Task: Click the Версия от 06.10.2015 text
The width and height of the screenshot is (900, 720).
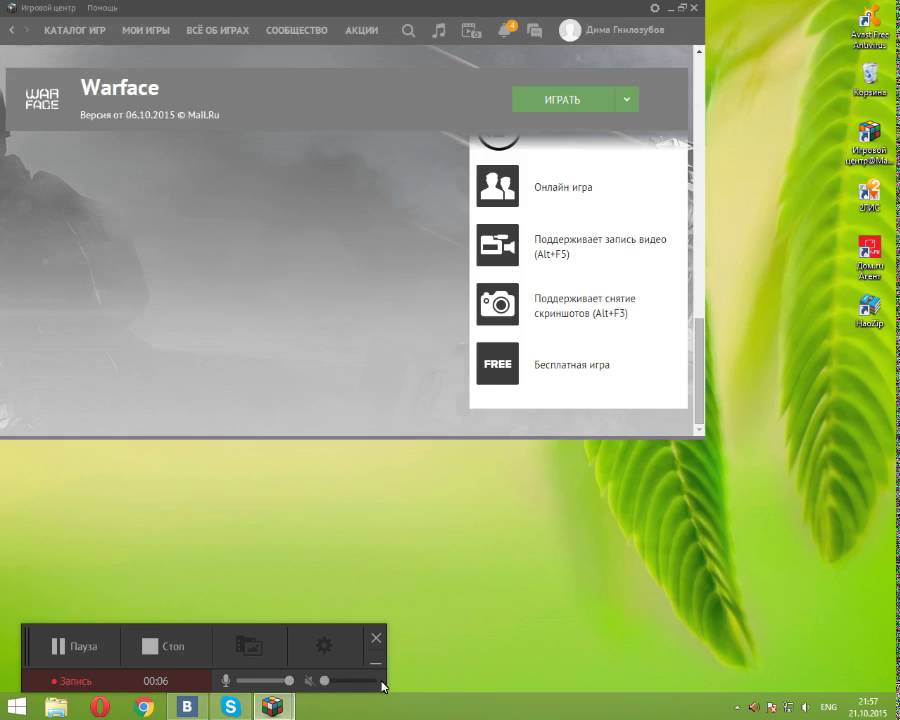Action: coord(149,115)
